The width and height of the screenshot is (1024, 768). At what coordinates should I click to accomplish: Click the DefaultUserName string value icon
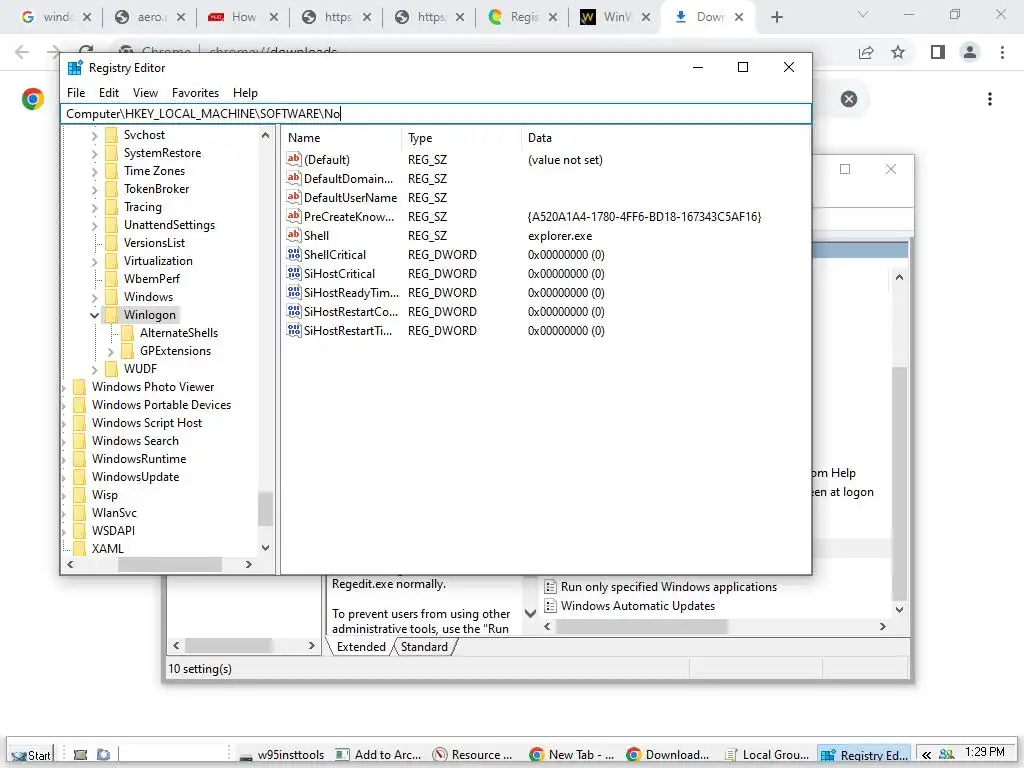pos(294,197)
